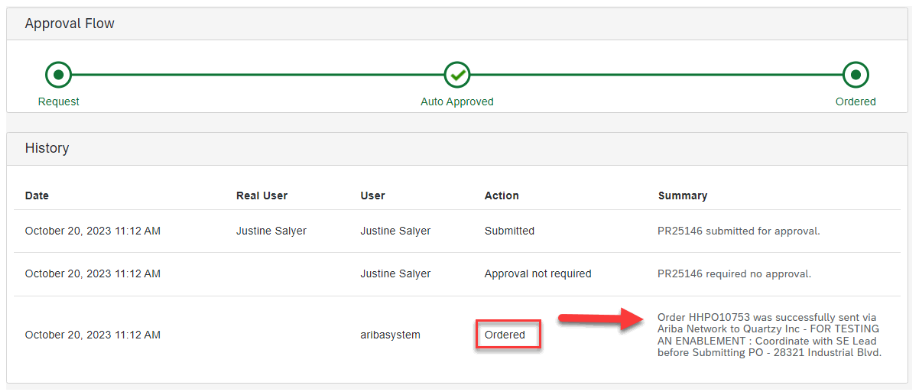Open Order HHPO10753 summary text
Image resolution: width=912 pixels, height=392 pixels.
(770, 335)
